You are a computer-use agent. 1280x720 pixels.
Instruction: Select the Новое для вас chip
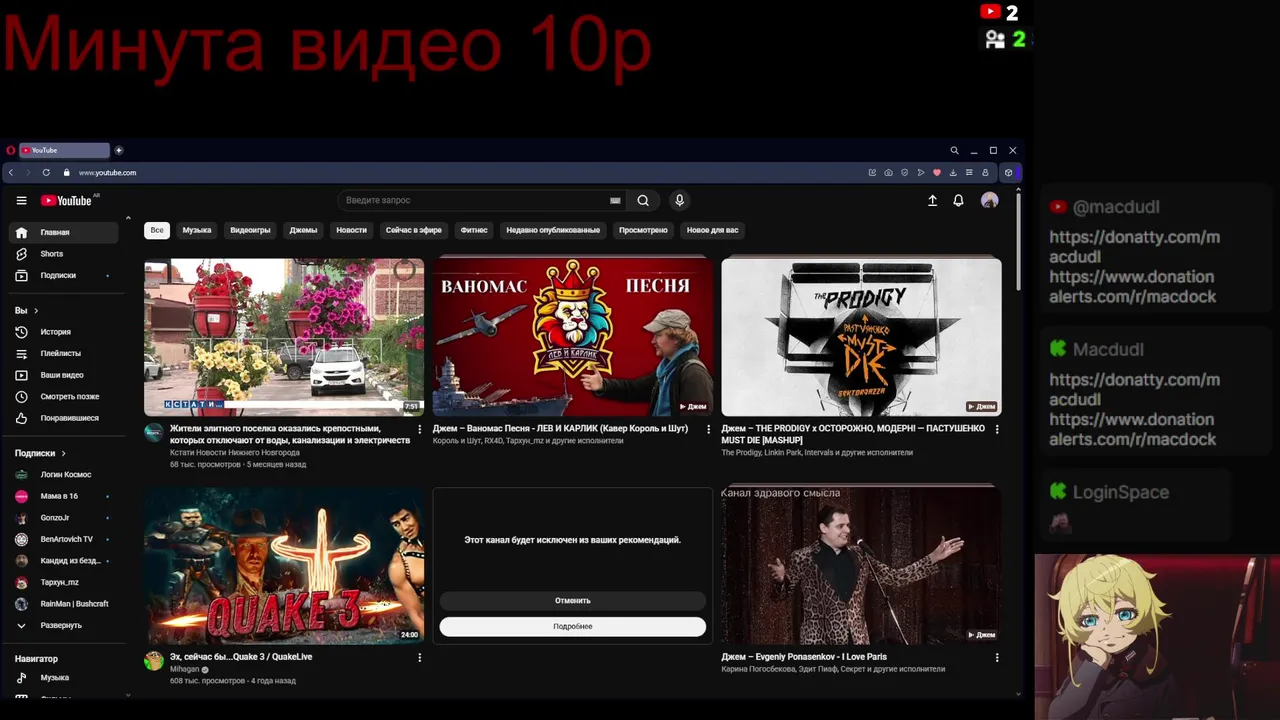[x=713, y=230]
